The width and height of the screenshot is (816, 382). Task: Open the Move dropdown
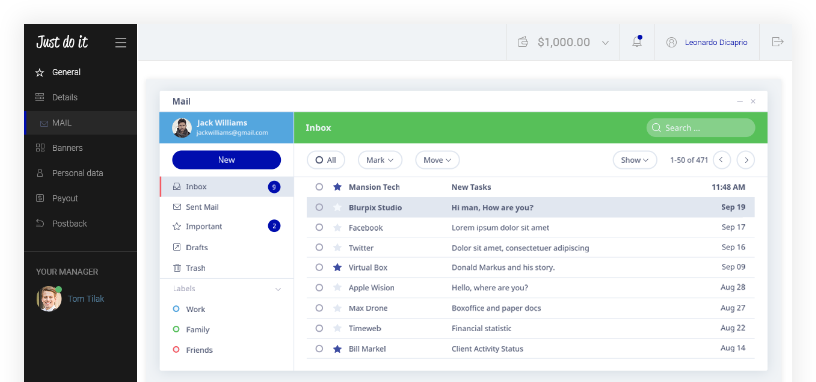(437, 160)
